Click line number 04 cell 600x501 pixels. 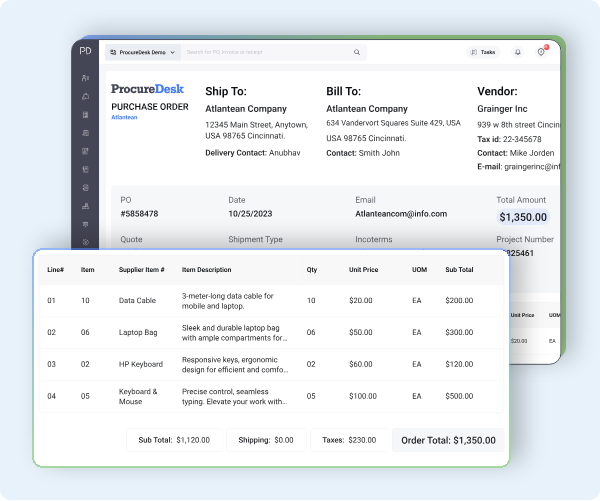pyautogui.click(x=51, y=396)
